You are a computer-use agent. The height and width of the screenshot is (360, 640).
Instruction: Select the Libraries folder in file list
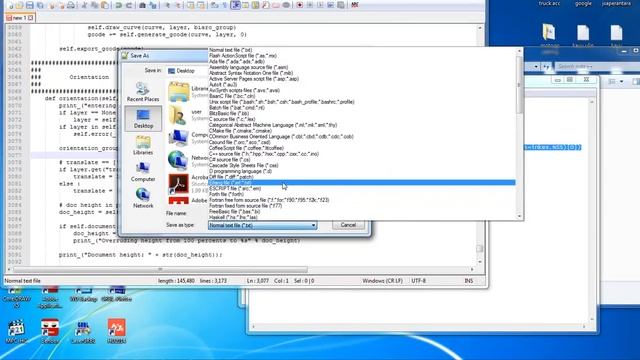(188, 91)
